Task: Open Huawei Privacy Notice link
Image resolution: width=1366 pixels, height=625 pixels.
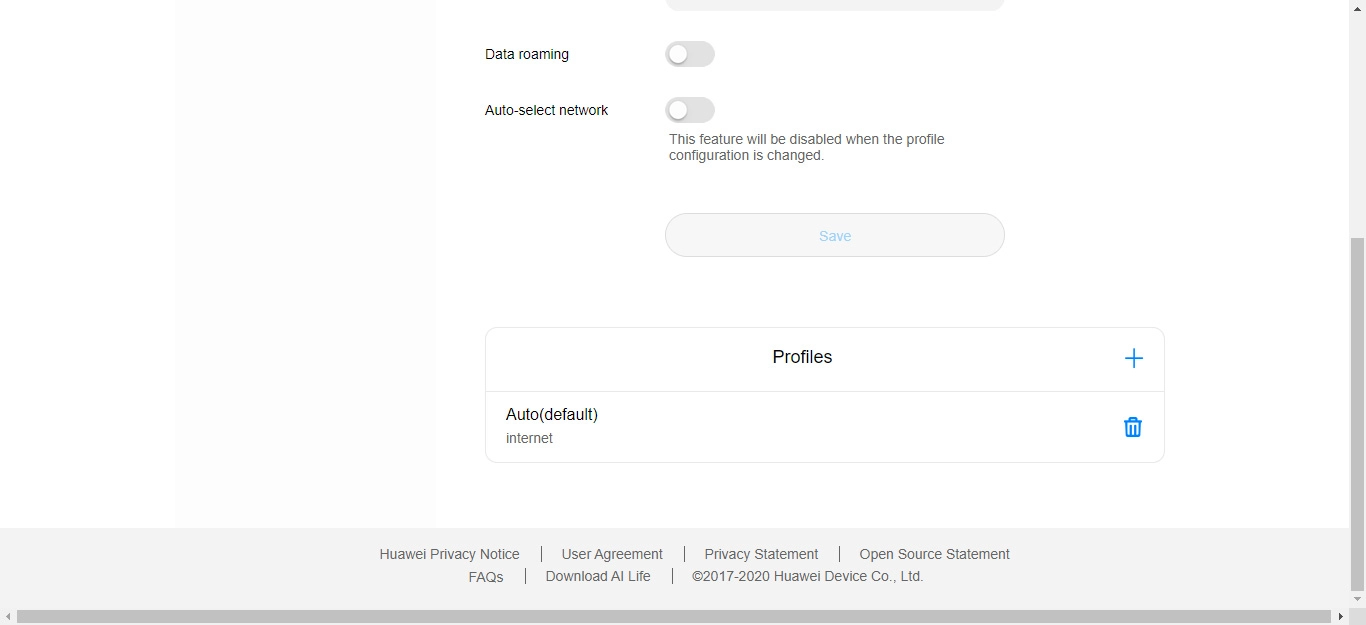Action: pos(449,554)
